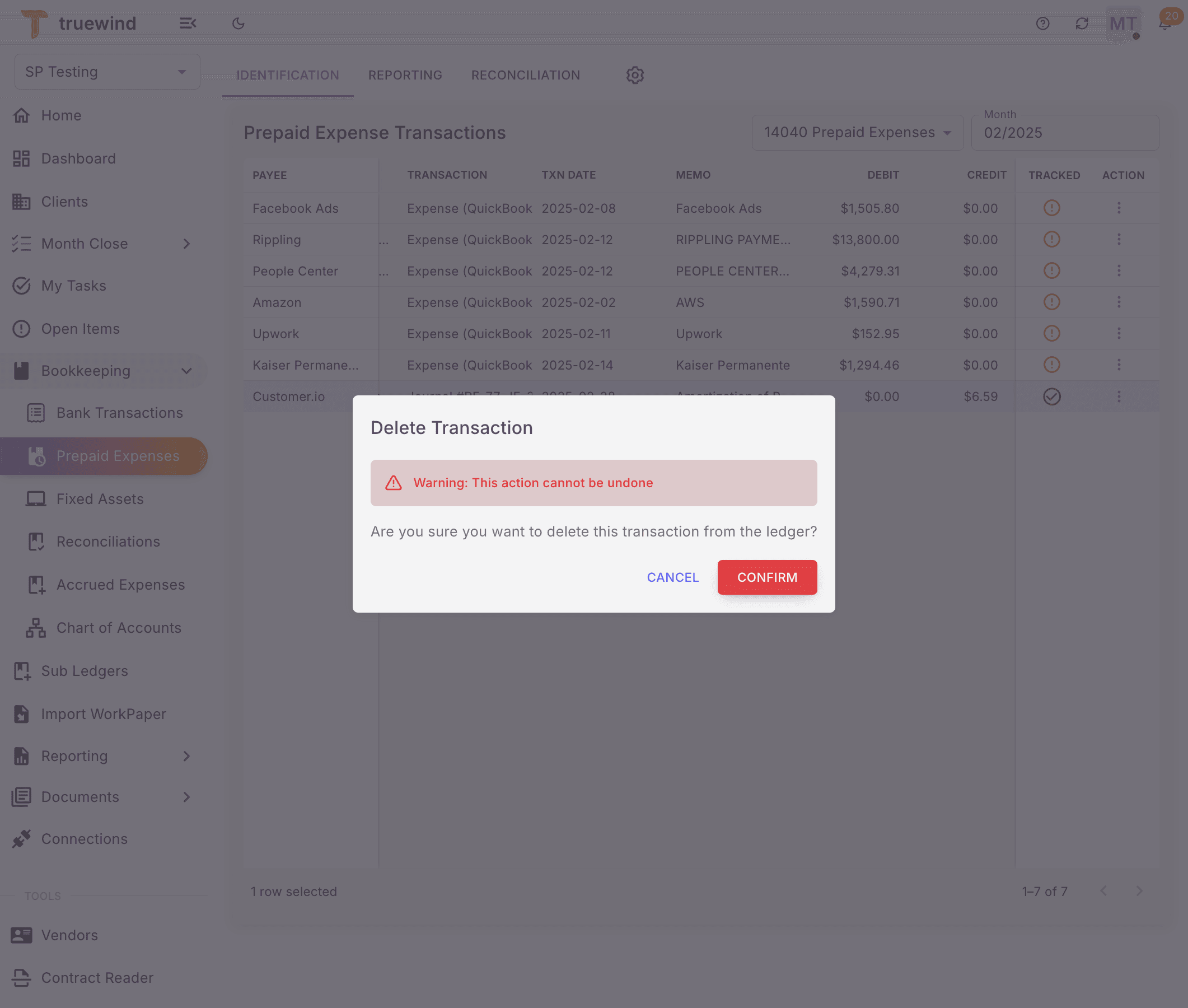
Task: Open Connections via the plug icon
Action: (x=21, y=838)
